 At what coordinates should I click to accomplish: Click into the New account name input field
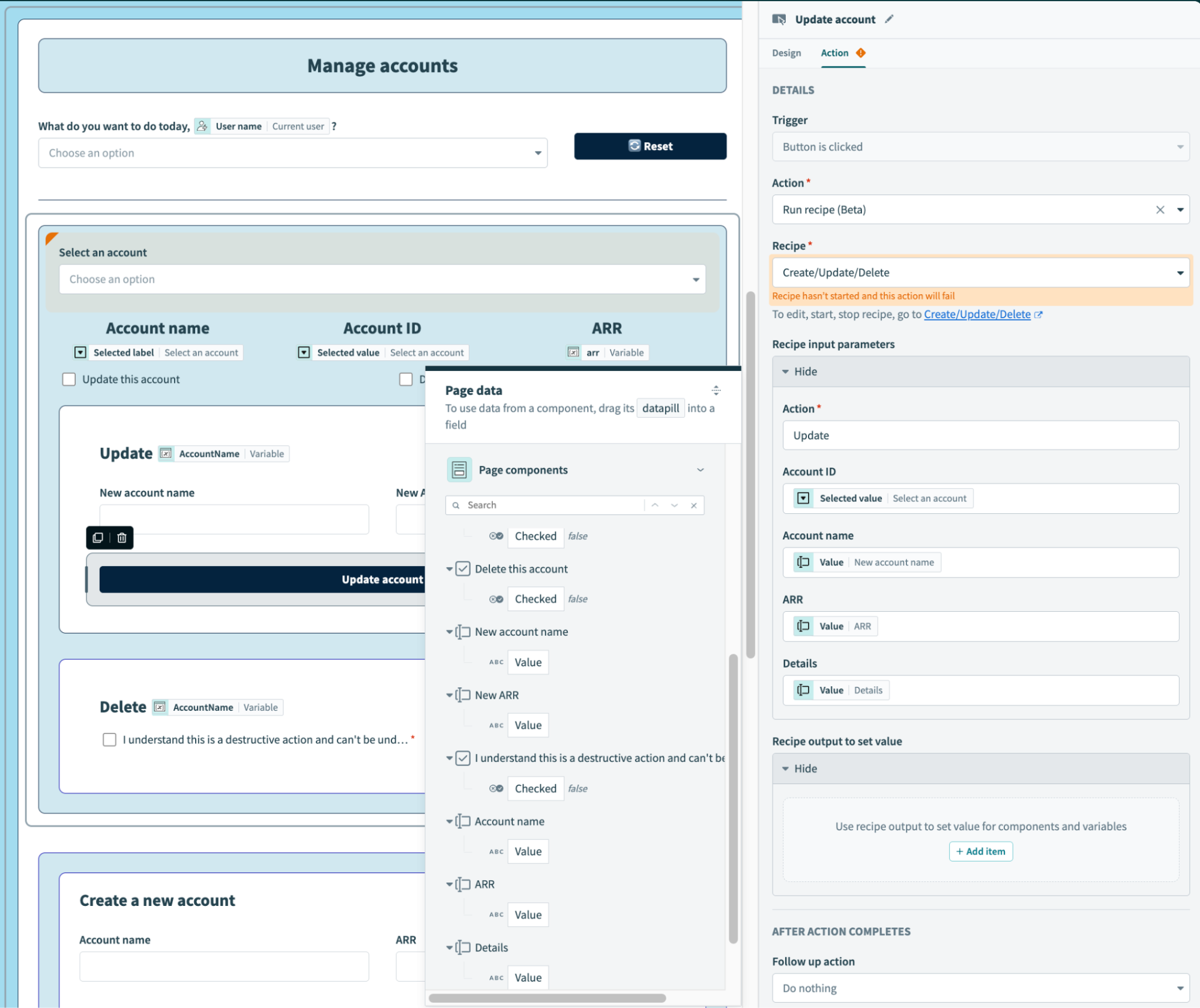(x=234, y=519)
